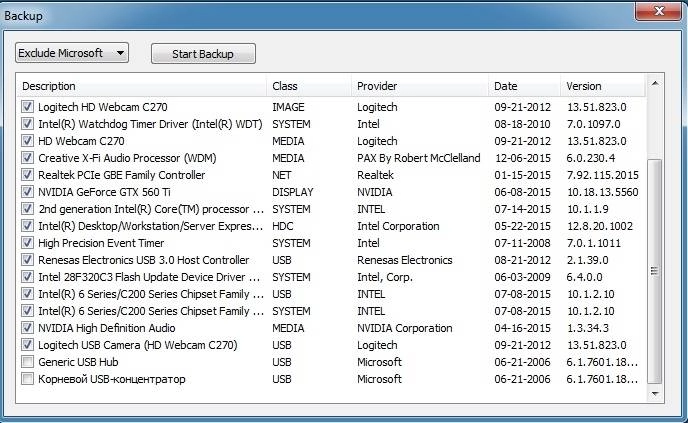Click version 10.18.13.5560
Screen dimensions: 688x423
(x=602, y=192)
